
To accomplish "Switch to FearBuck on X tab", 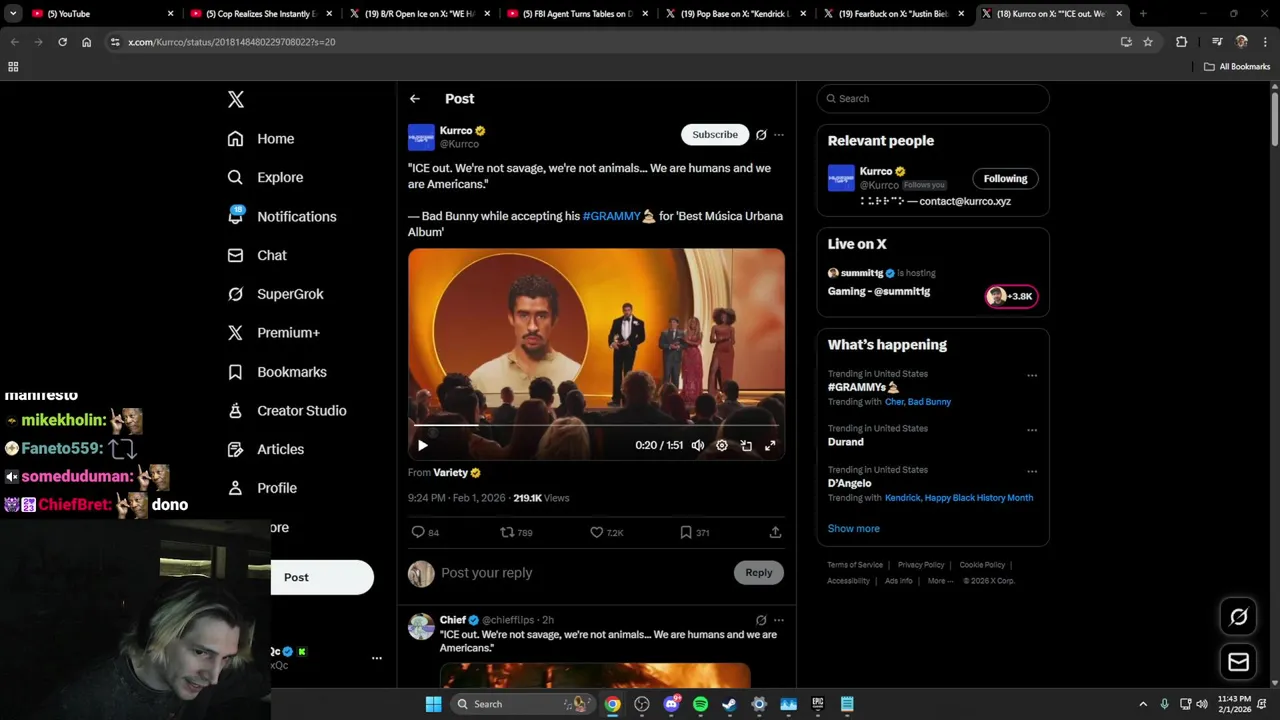I will pos(893,14).
